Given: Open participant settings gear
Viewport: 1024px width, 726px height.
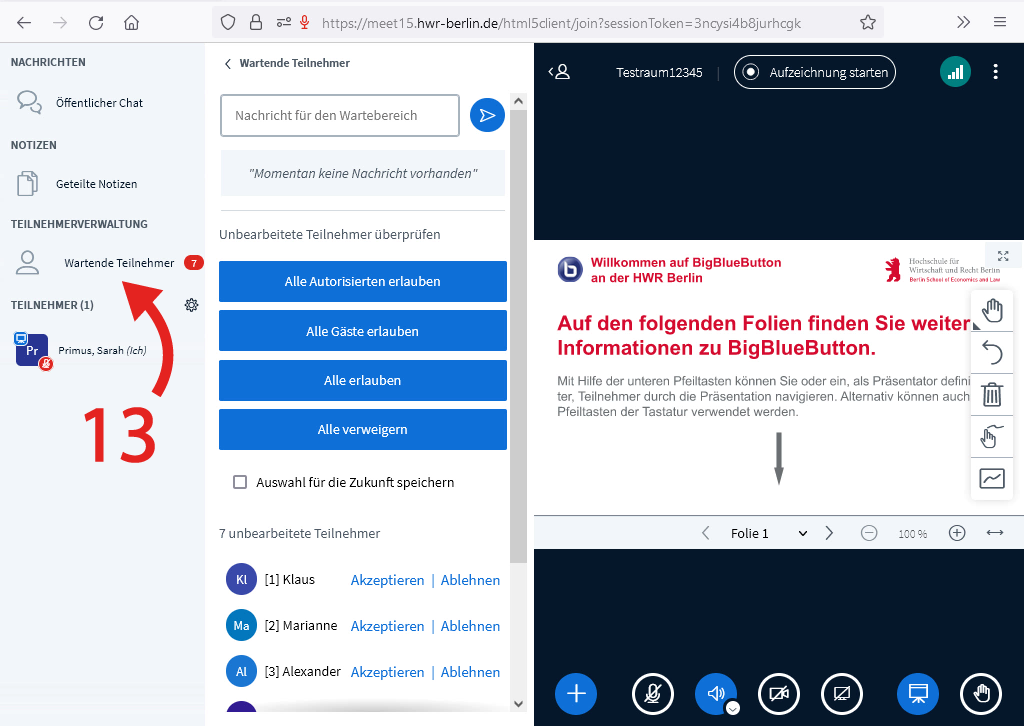Looking at the screenshot, I should [x=191, y=305].
